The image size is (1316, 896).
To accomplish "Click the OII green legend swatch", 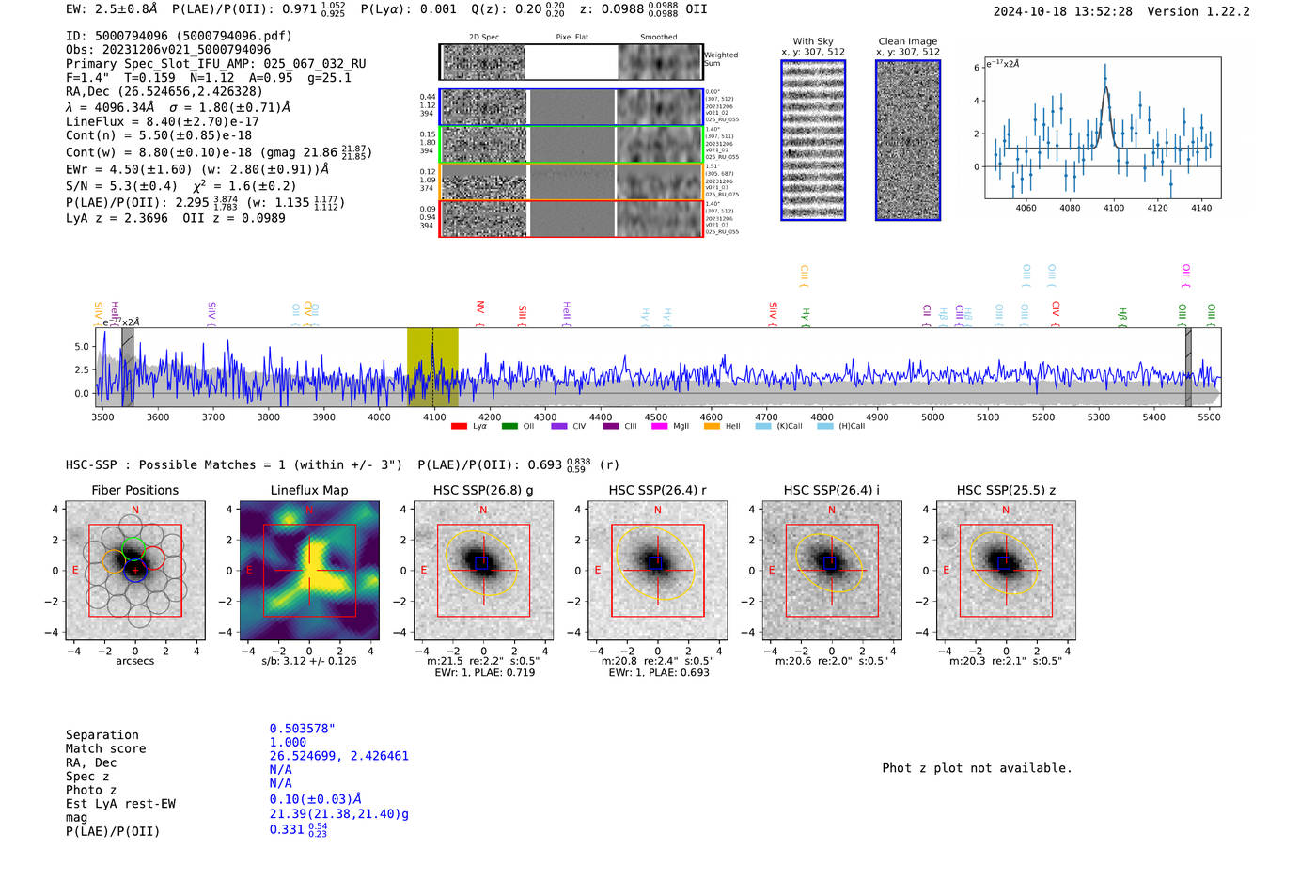I will (x=509, y=426).
